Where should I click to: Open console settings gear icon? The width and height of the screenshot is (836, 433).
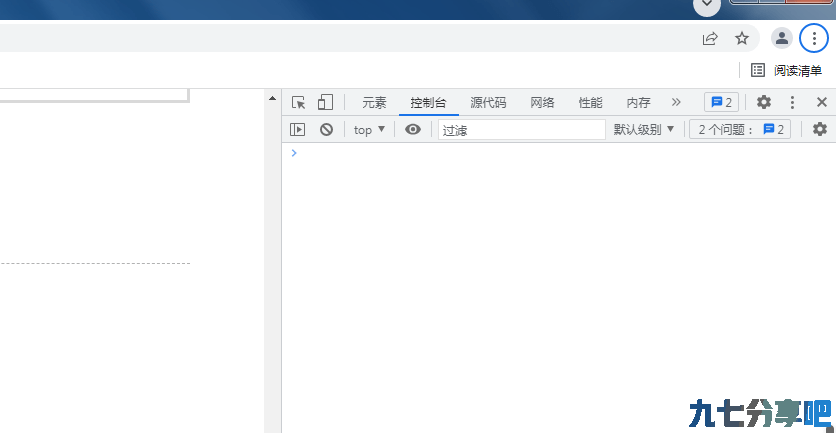coord(819,129)
